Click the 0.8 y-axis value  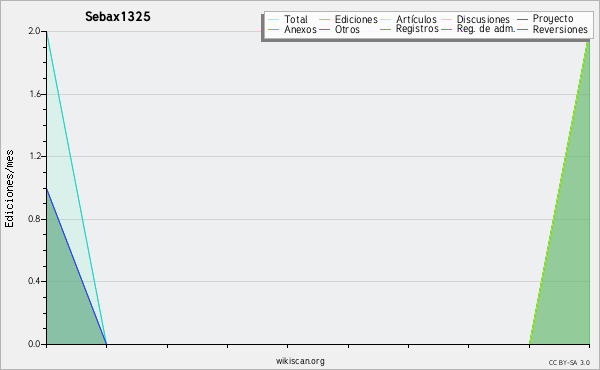34,219
